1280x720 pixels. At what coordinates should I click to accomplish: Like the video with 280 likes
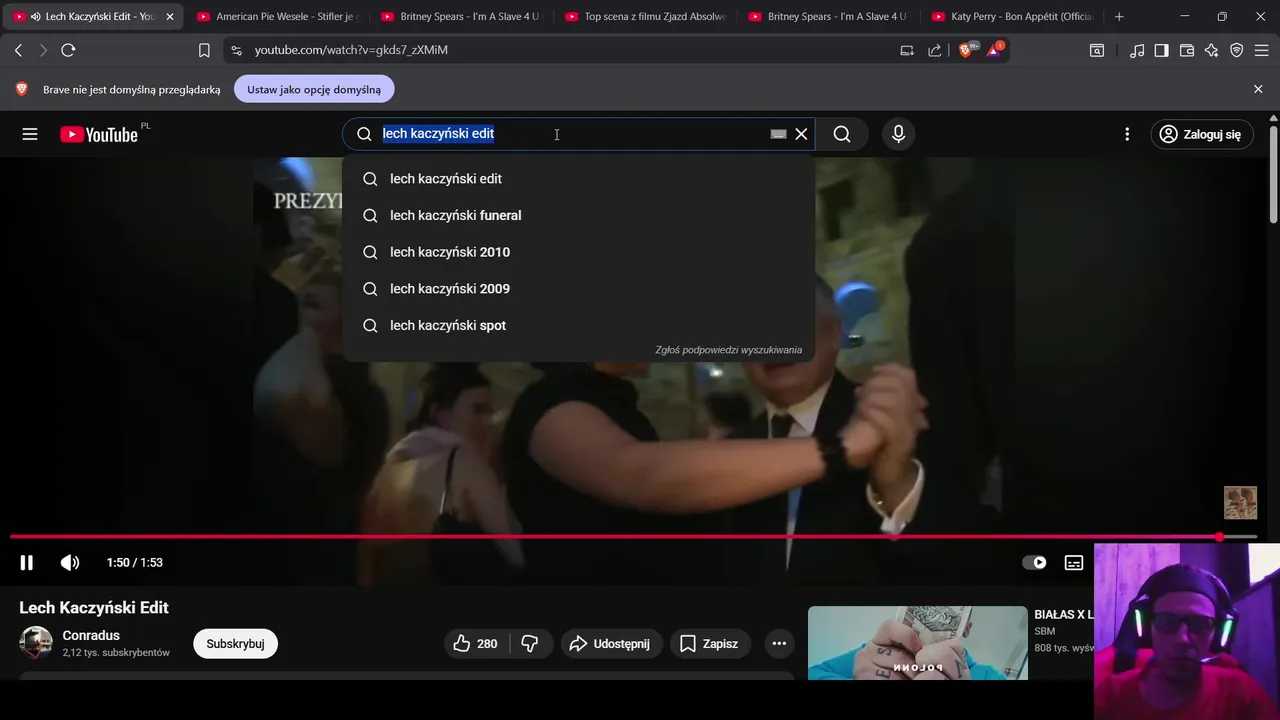point(476,644)
